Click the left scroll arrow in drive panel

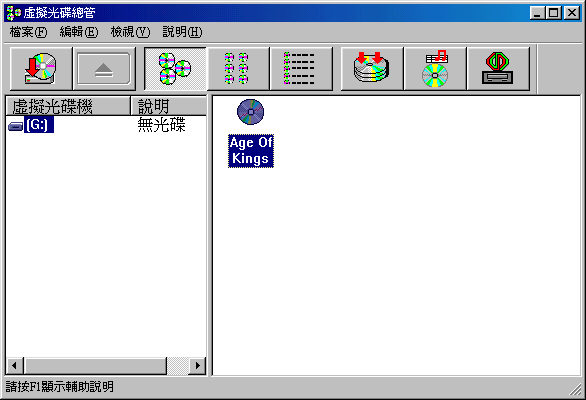[15, 365]
